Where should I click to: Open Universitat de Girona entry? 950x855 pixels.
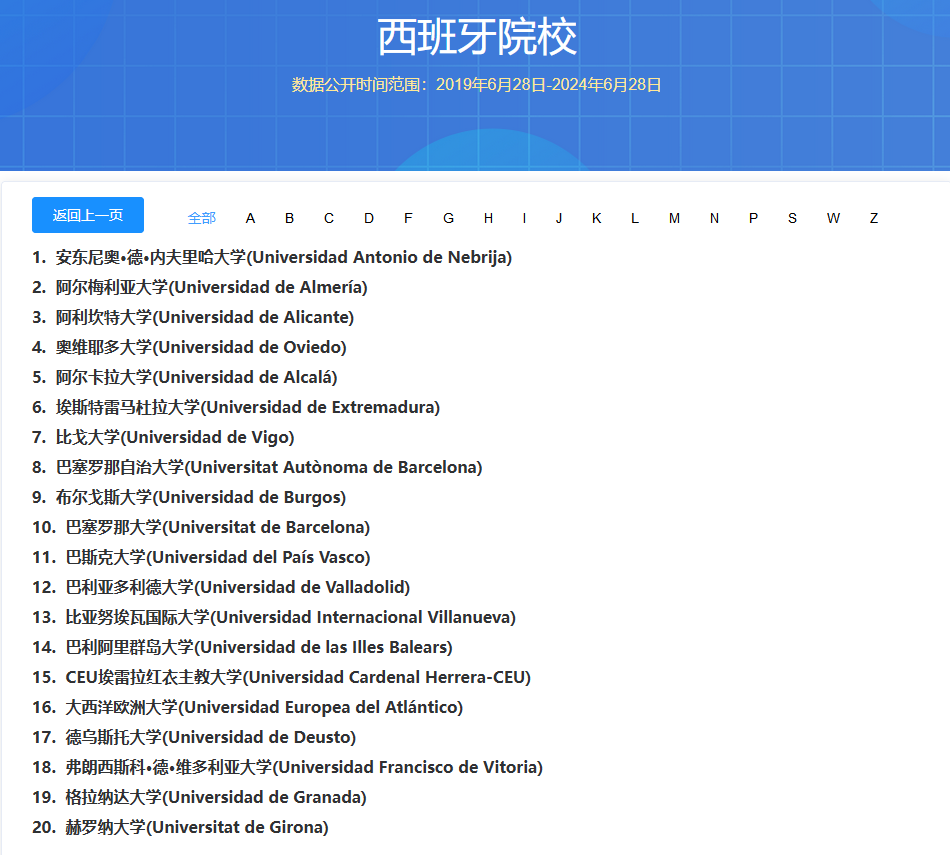pyautogui.click(x=181, y=827)
